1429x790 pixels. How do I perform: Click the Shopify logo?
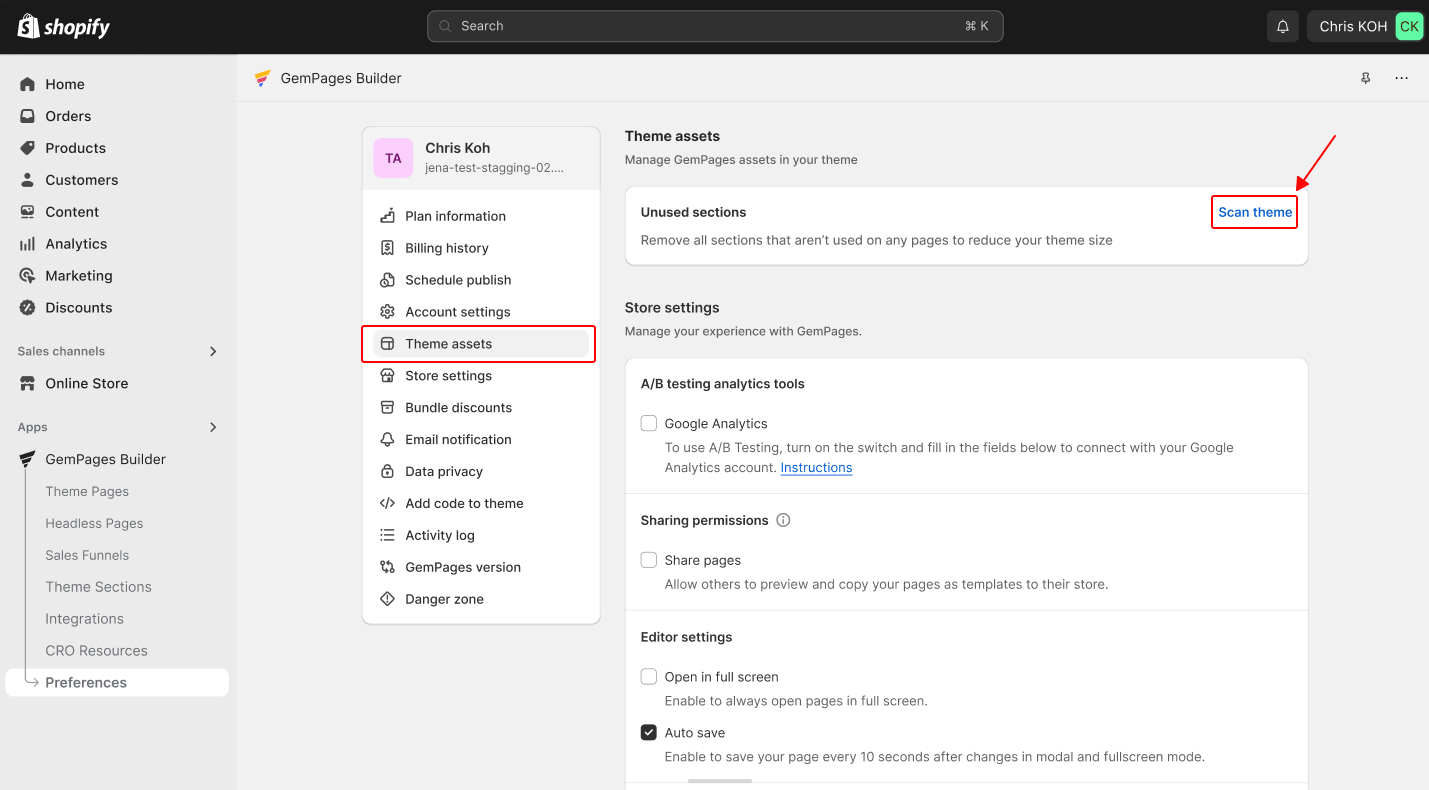(64, 27)
